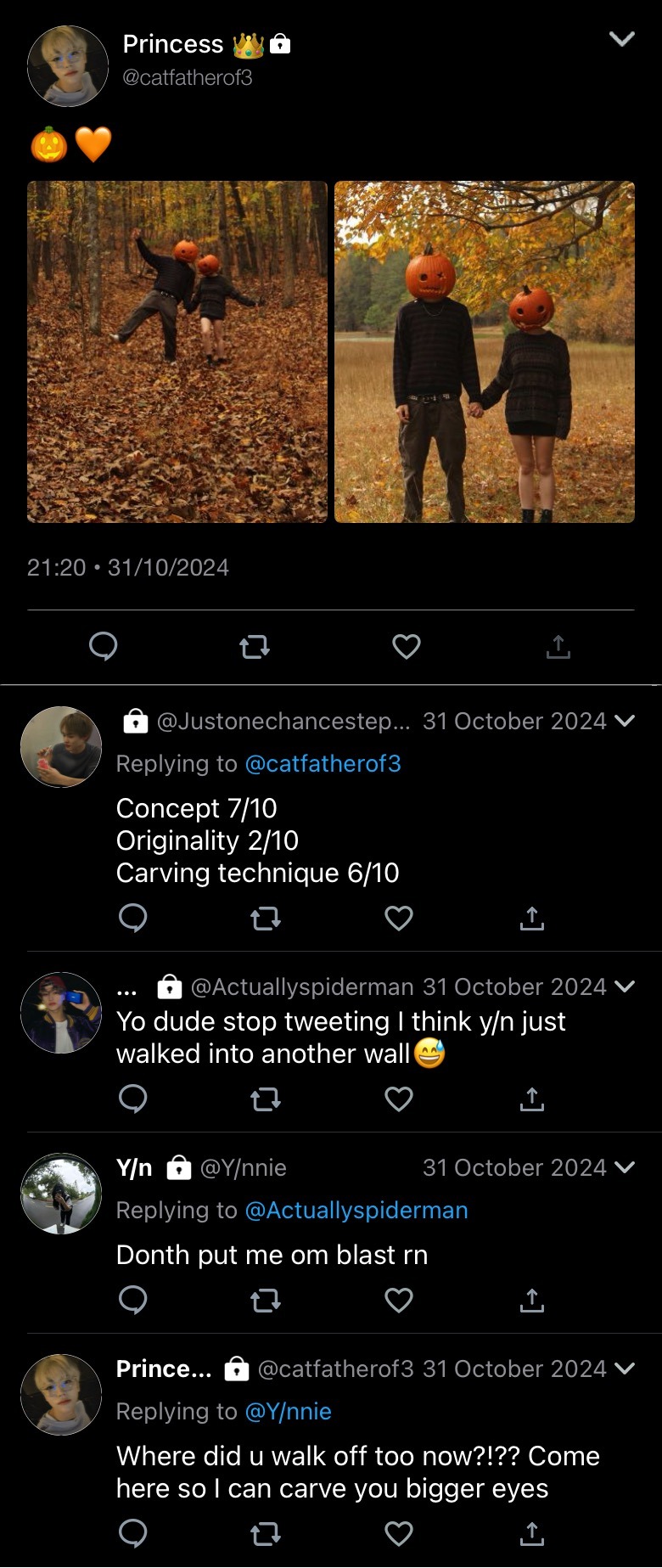Open the forest leaves photo on the left
Image resolution: width=662 pixels, height=1568 pixels.
(177, 351)
